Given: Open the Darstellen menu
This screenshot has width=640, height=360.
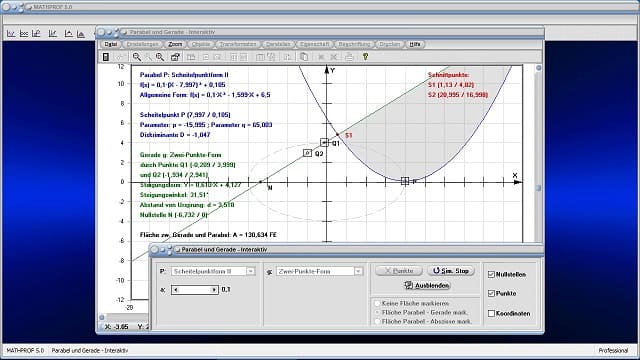Looking at the screenshot, I should tap(278, 44).
